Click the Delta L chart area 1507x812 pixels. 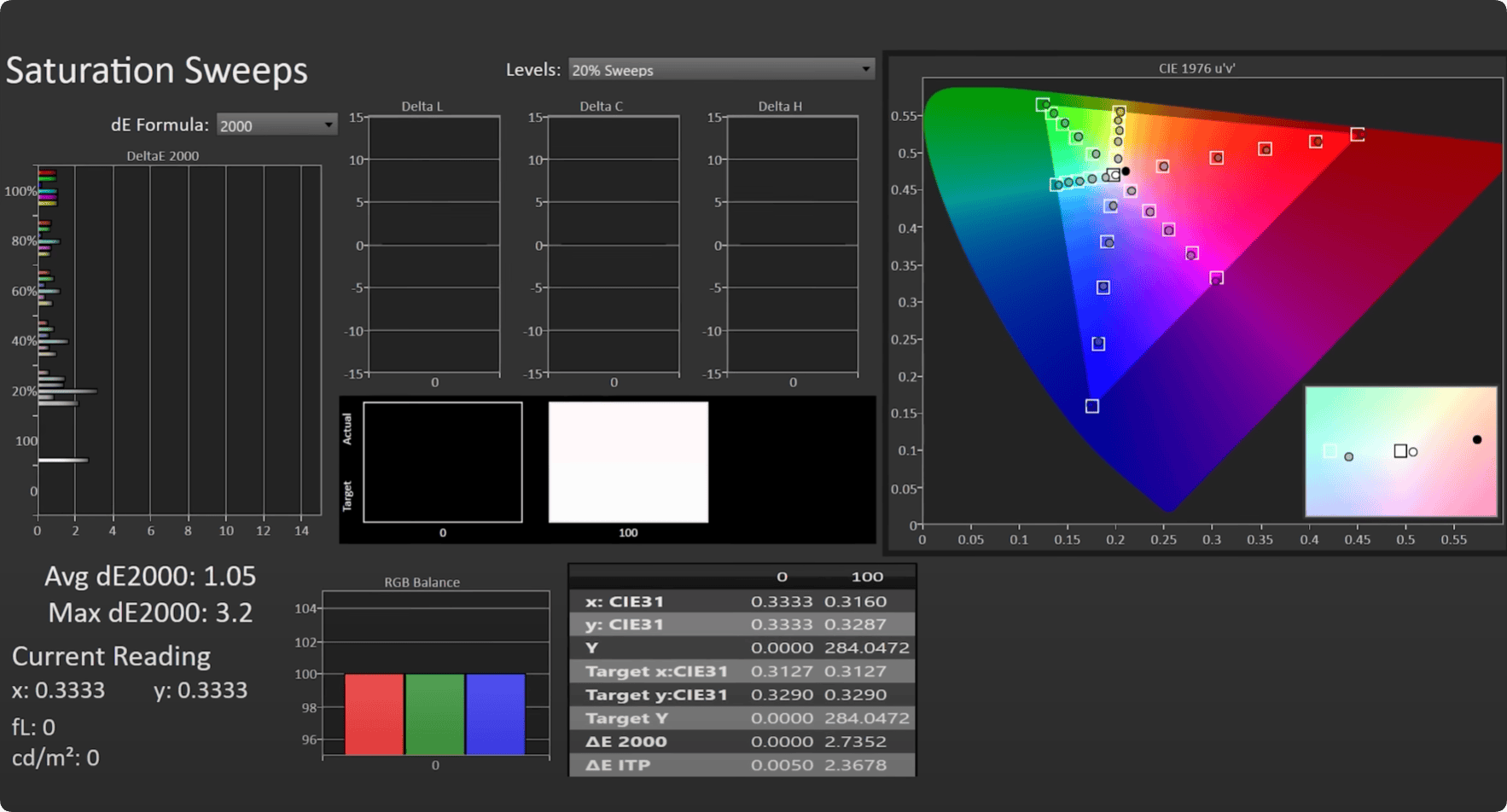pyautogui.click(x=434, y=245)
